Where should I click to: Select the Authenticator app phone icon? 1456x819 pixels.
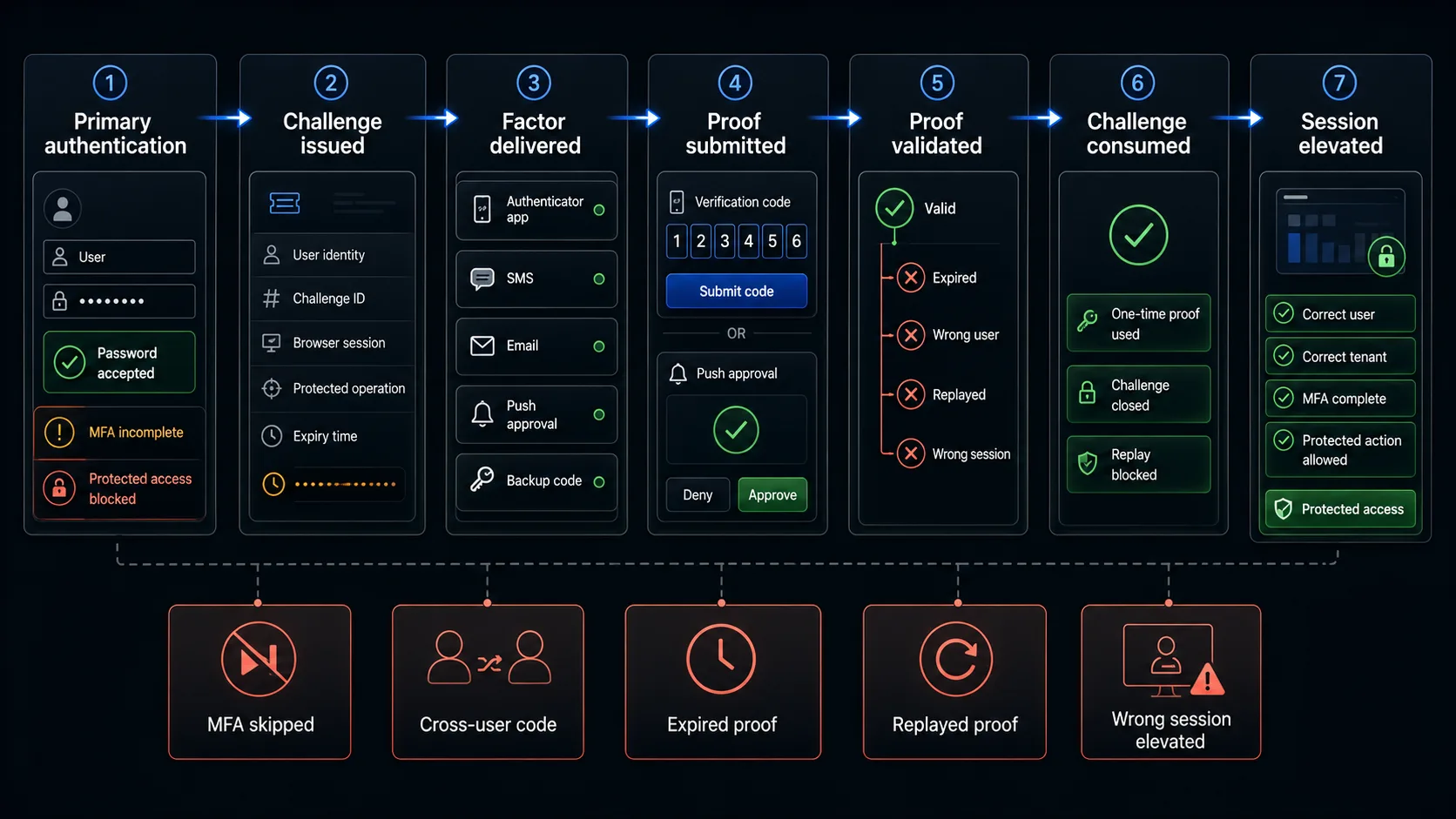482,209
